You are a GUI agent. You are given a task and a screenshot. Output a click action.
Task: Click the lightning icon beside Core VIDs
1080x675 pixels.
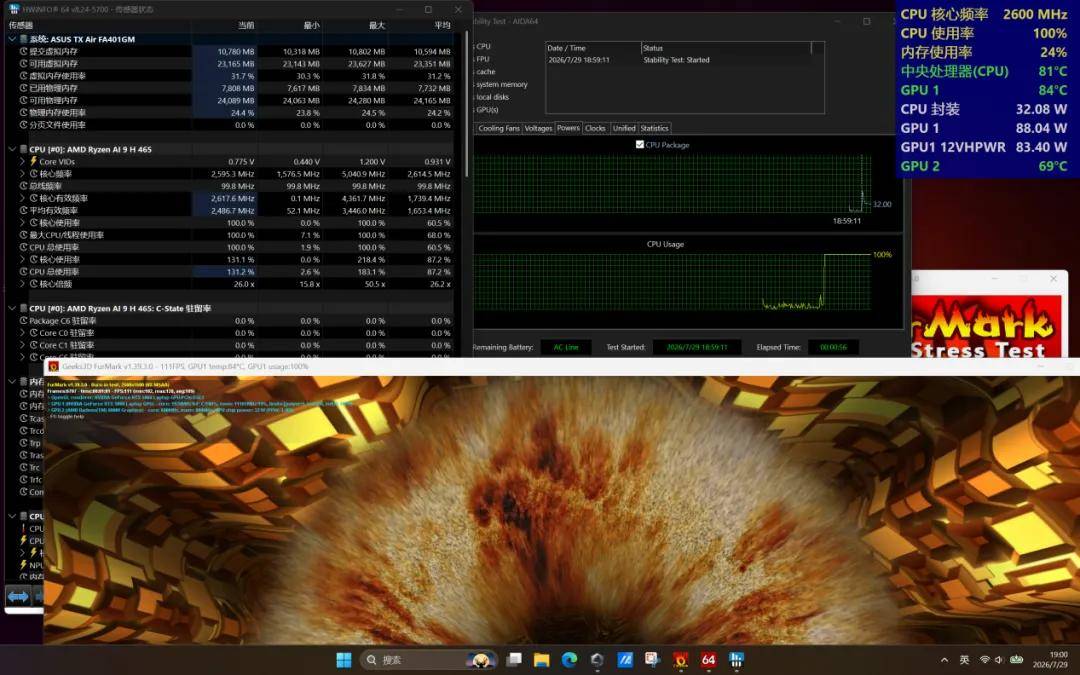33,161
